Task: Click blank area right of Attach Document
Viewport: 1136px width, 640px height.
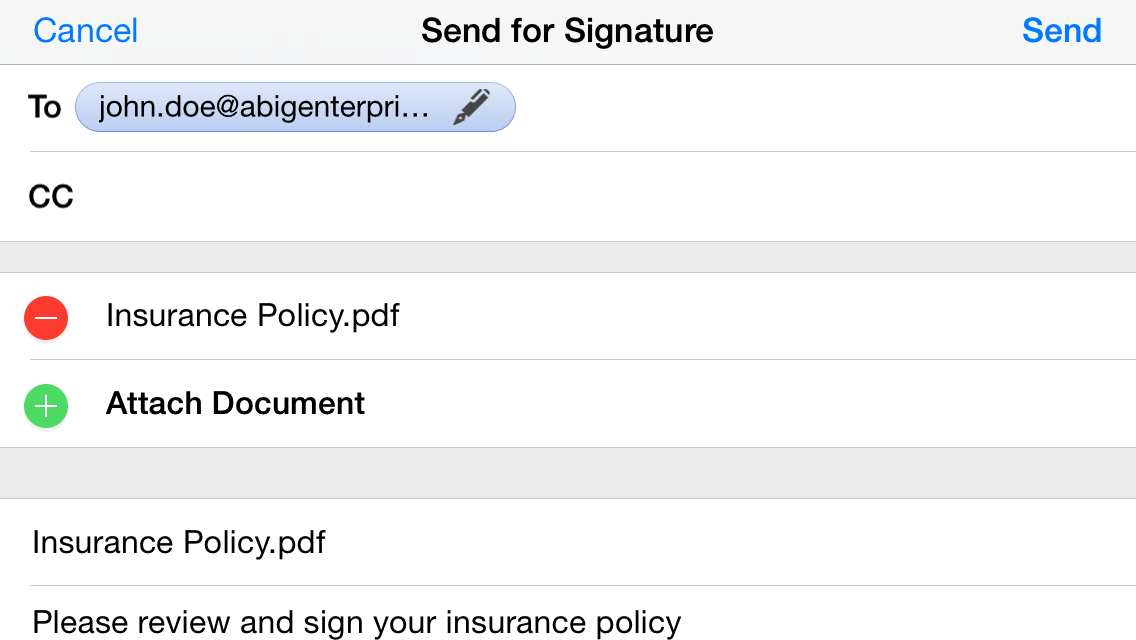Action: coord(750,404)
